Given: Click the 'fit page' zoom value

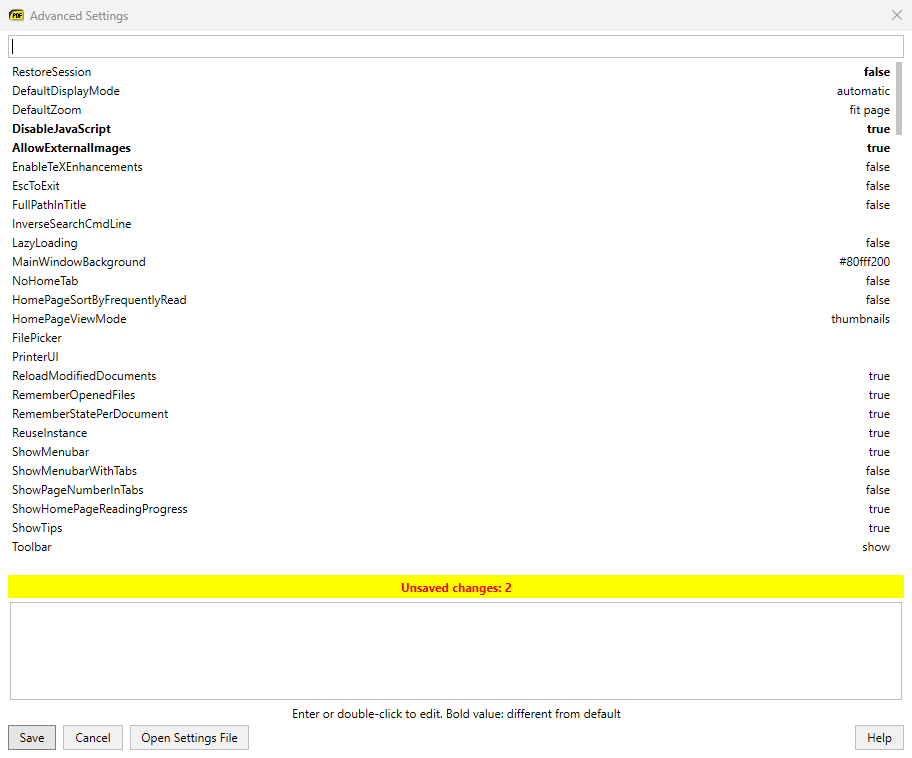Looking at the screenshot, I should pyautogui.click(x=869, y=110).
